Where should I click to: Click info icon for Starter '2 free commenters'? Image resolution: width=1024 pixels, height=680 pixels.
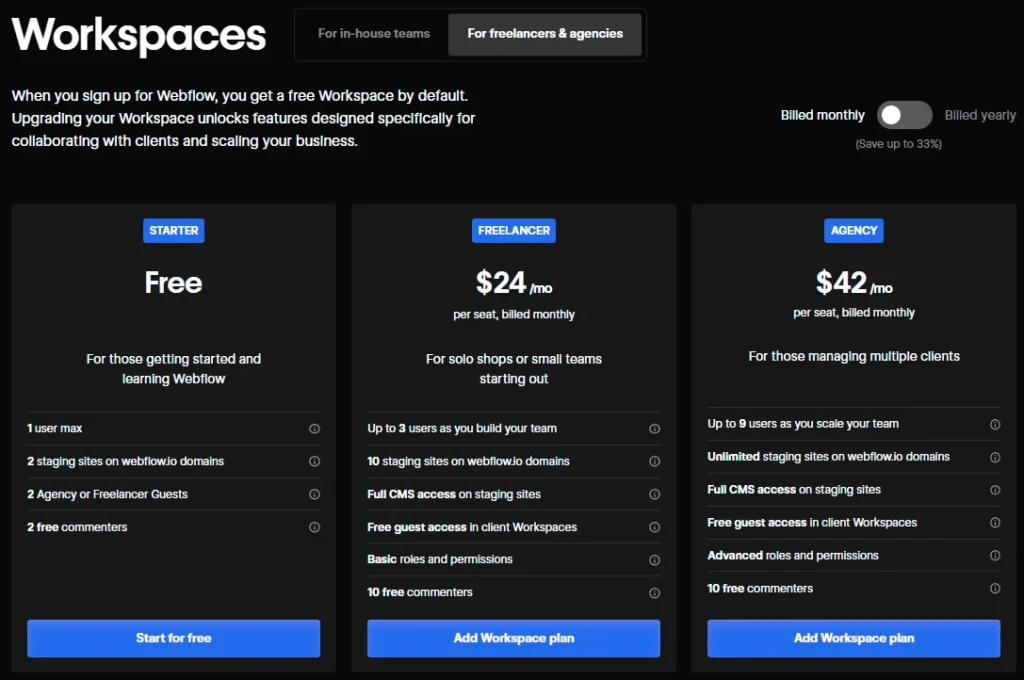tap(314, 527)
